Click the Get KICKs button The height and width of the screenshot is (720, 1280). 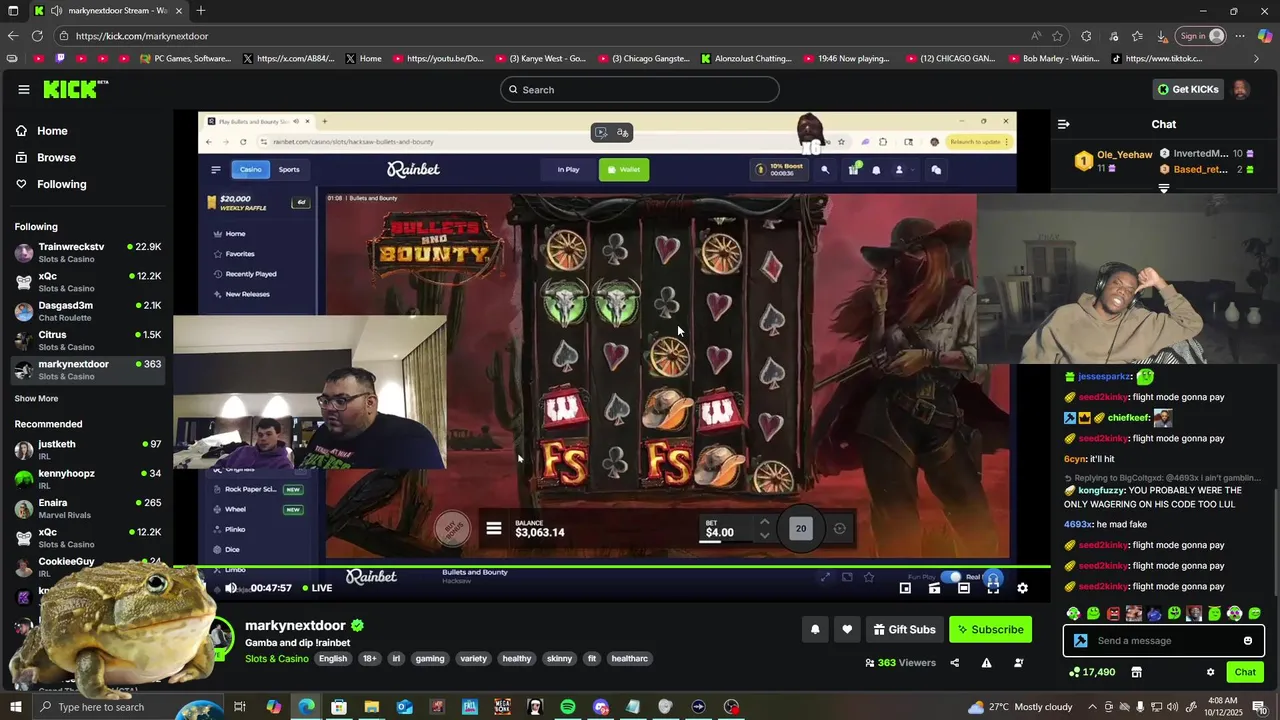tap(1188, 89)
